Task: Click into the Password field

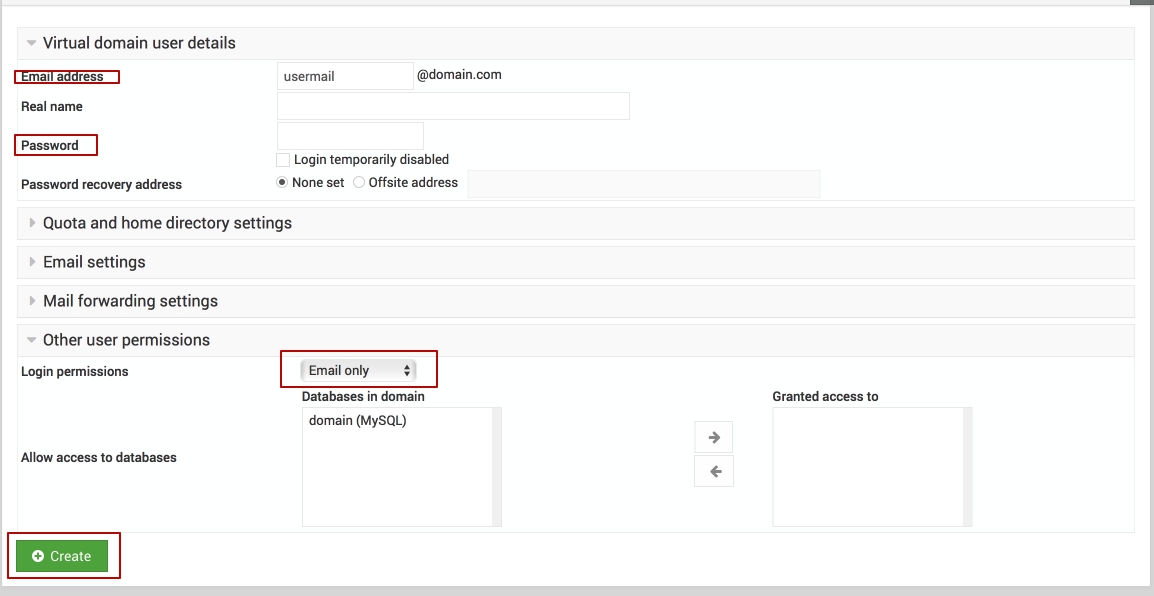Action: point(350,136)
